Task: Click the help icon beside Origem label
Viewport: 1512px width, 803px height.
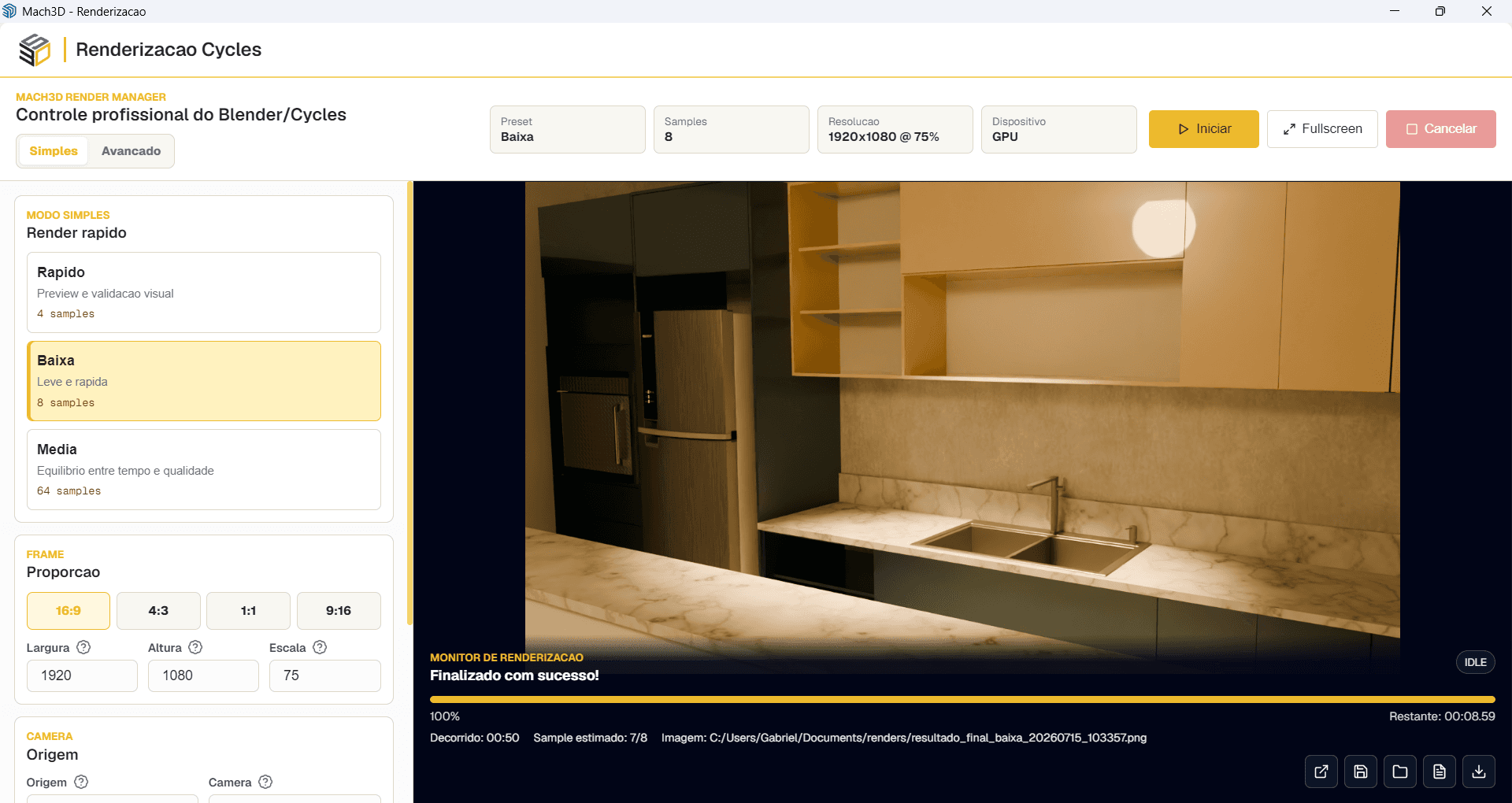Action: coord(81,782)
